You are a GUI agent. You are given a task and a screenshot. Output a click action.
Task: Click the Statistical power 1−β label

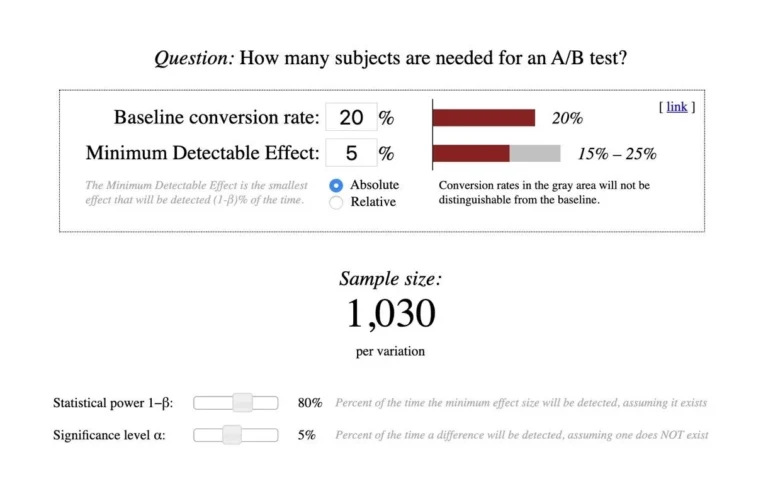113,403
